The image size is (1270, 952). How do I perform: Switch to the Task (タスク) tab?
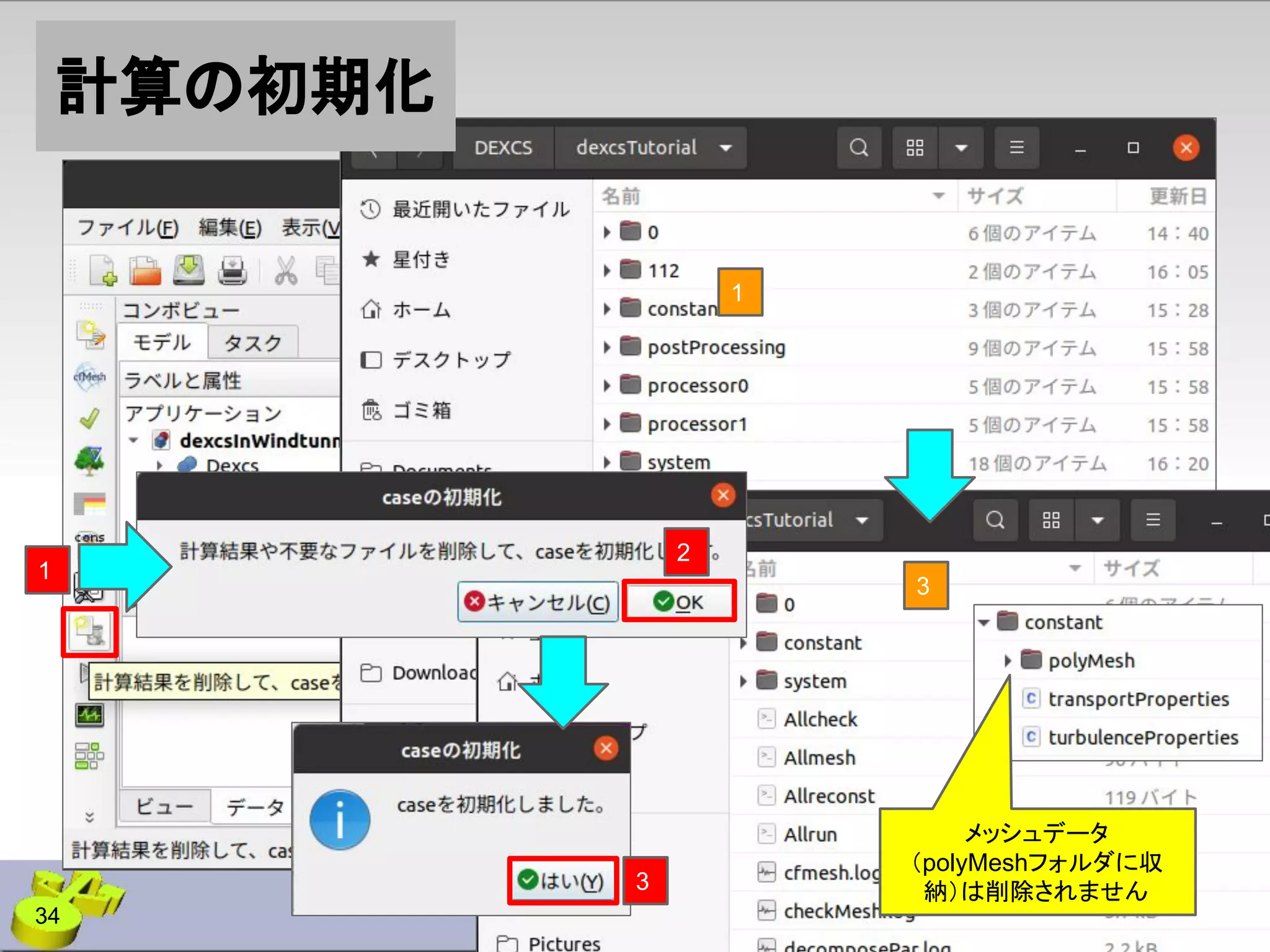click(253, 343)
